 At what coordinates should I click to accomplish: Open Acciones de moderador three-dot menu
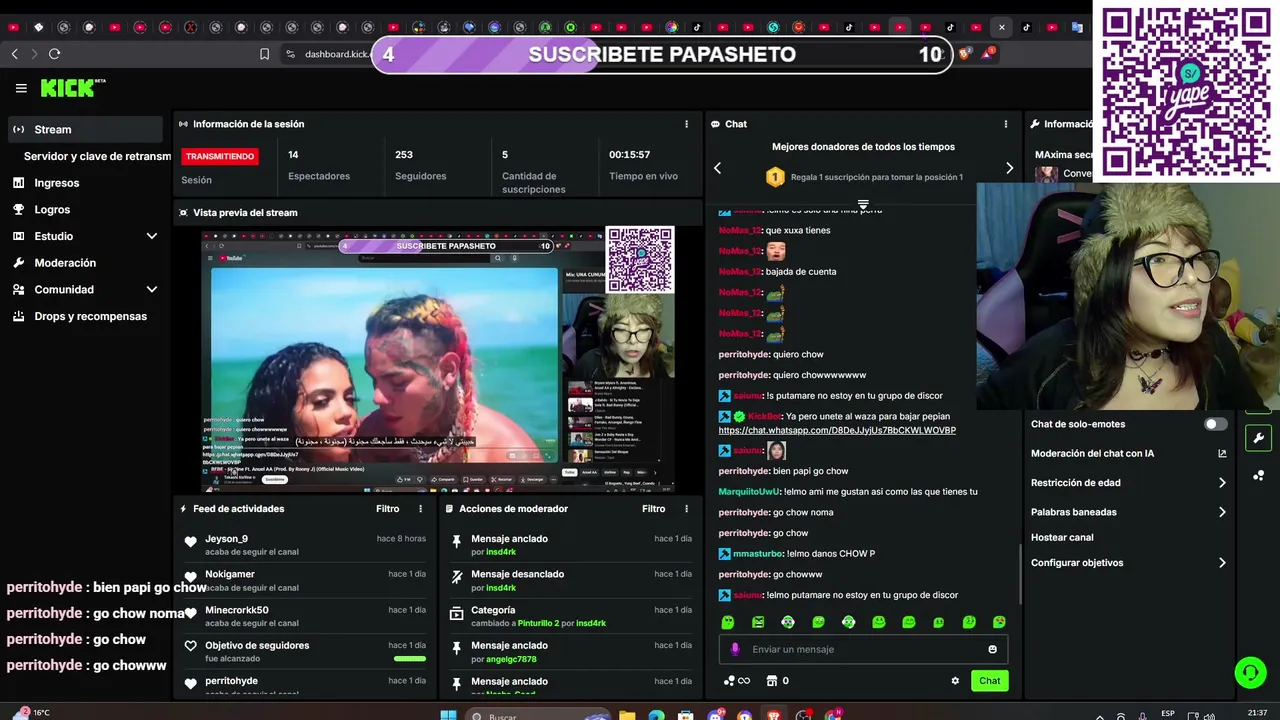pyautogui.click(x=686, y=509)
